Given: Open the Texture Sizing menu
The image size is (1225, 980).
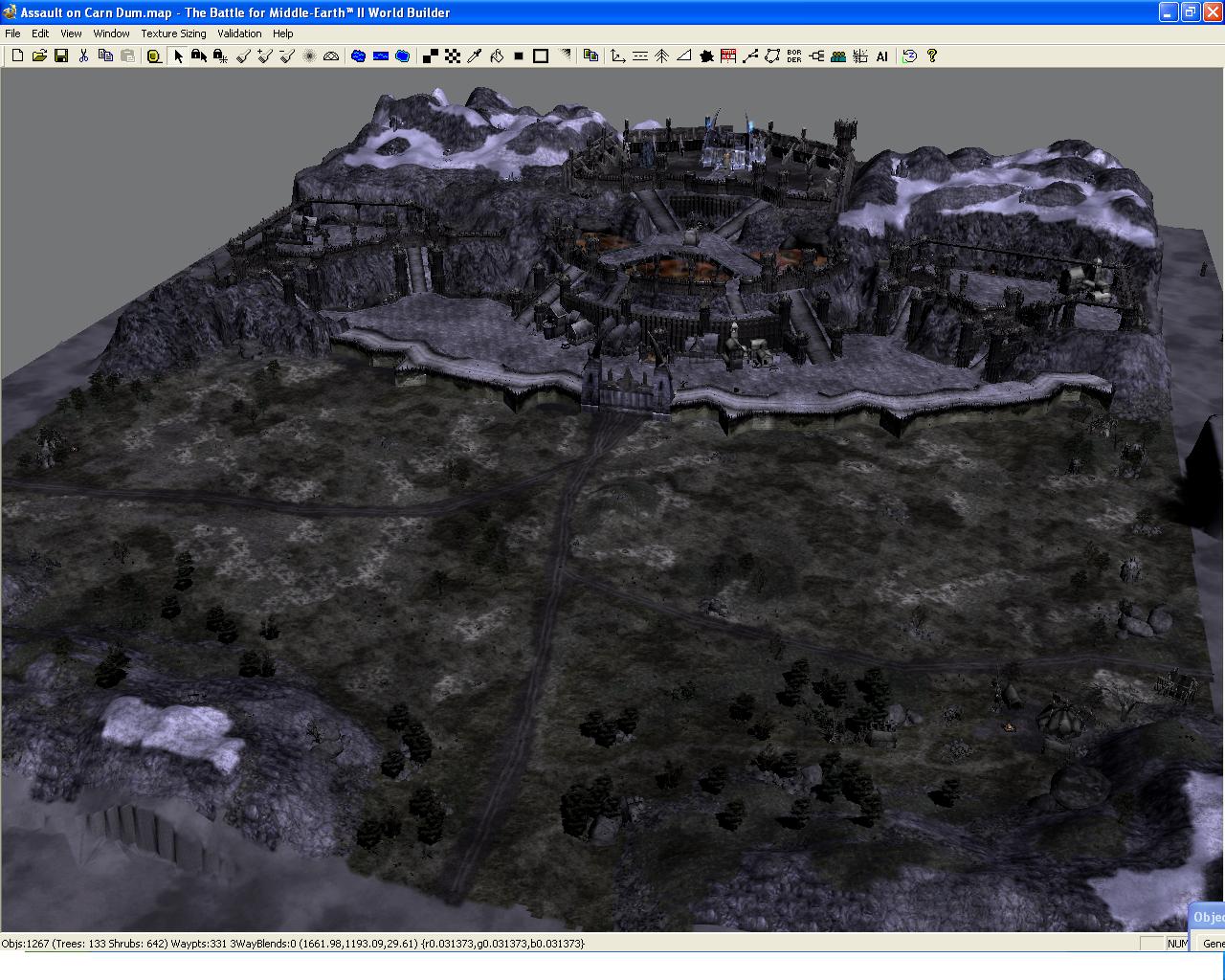Looking at the screenshot, I should pos(173,33).
